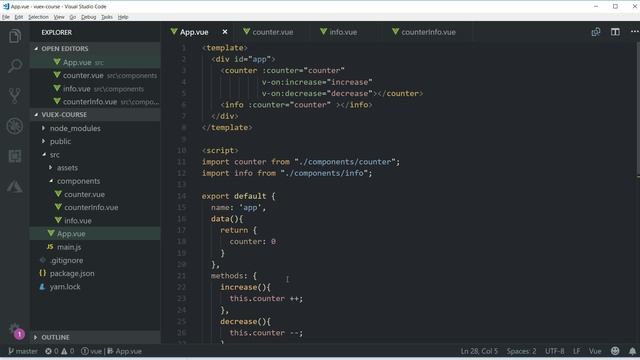Select info.vue in the open editors list
640x360 pixels.
click(x=95, y=89)
